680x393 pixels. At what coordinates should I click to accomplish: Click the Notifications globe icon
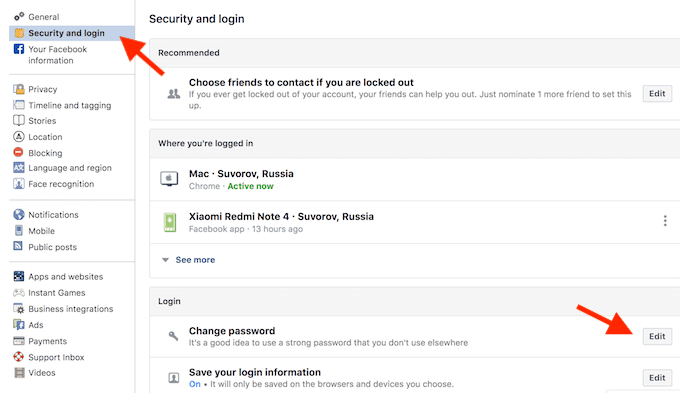[x=19, y=214]
